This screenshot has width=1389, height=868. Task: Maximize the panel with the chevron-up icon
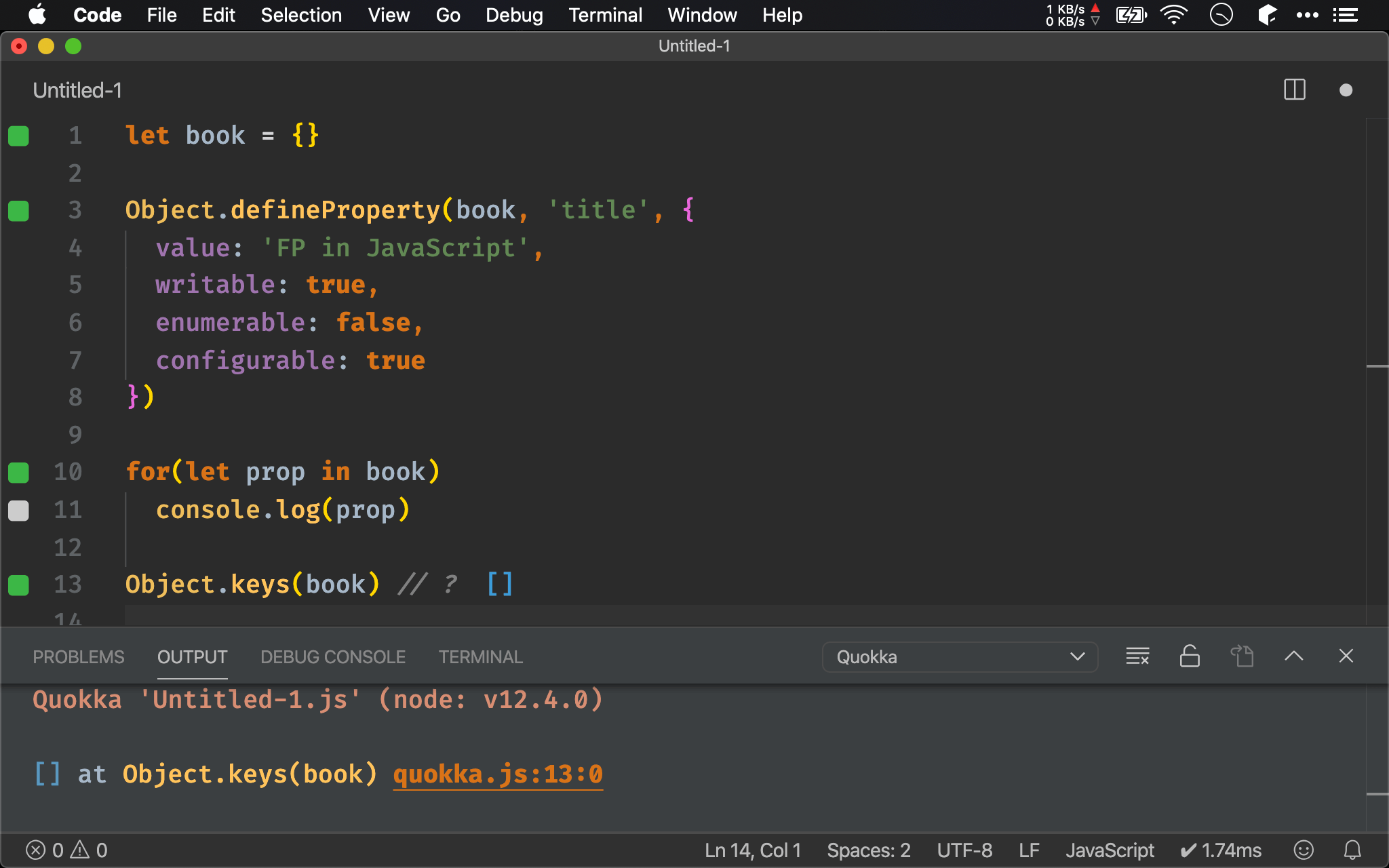point(1293,656)
